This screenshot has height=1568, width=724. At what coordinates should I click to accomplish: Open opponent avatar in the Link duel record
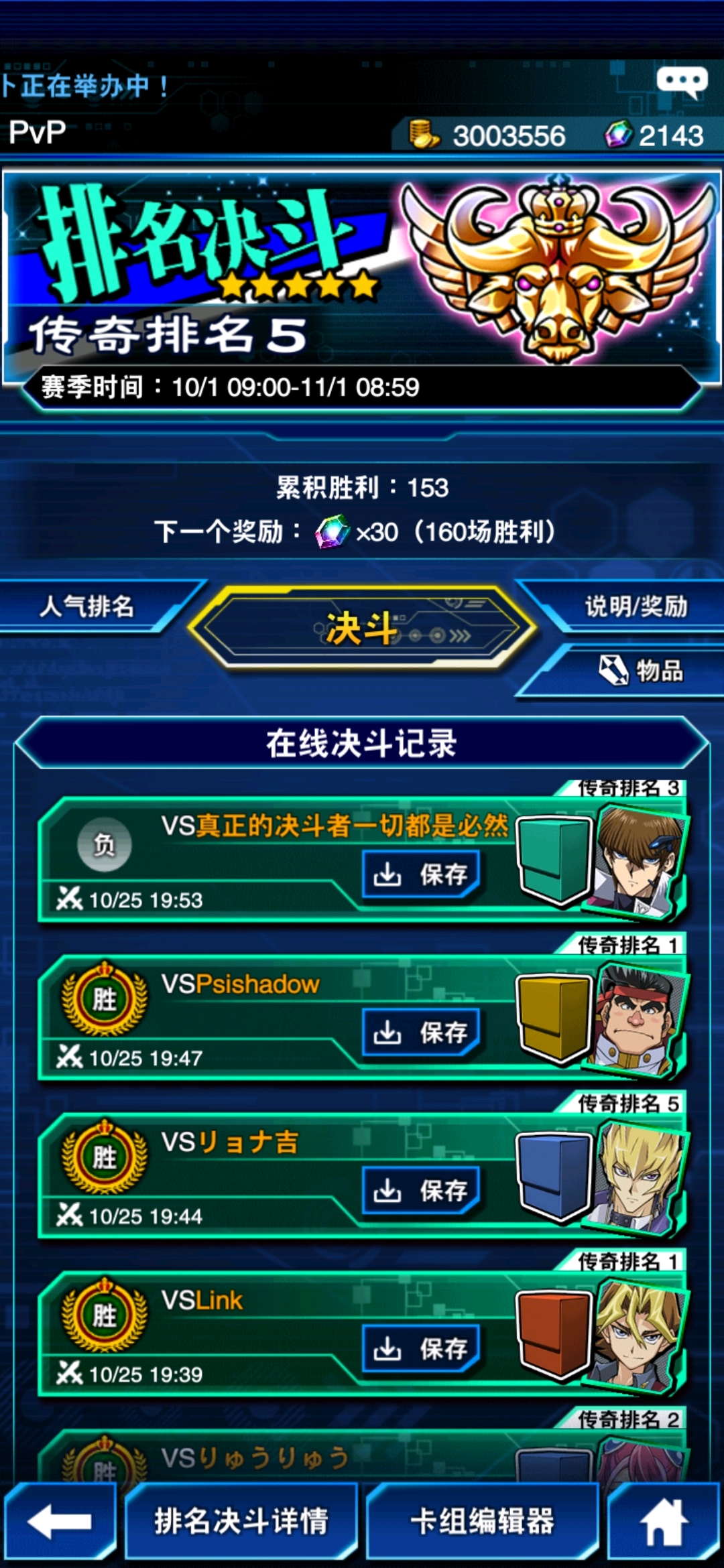pos(638,1333)
